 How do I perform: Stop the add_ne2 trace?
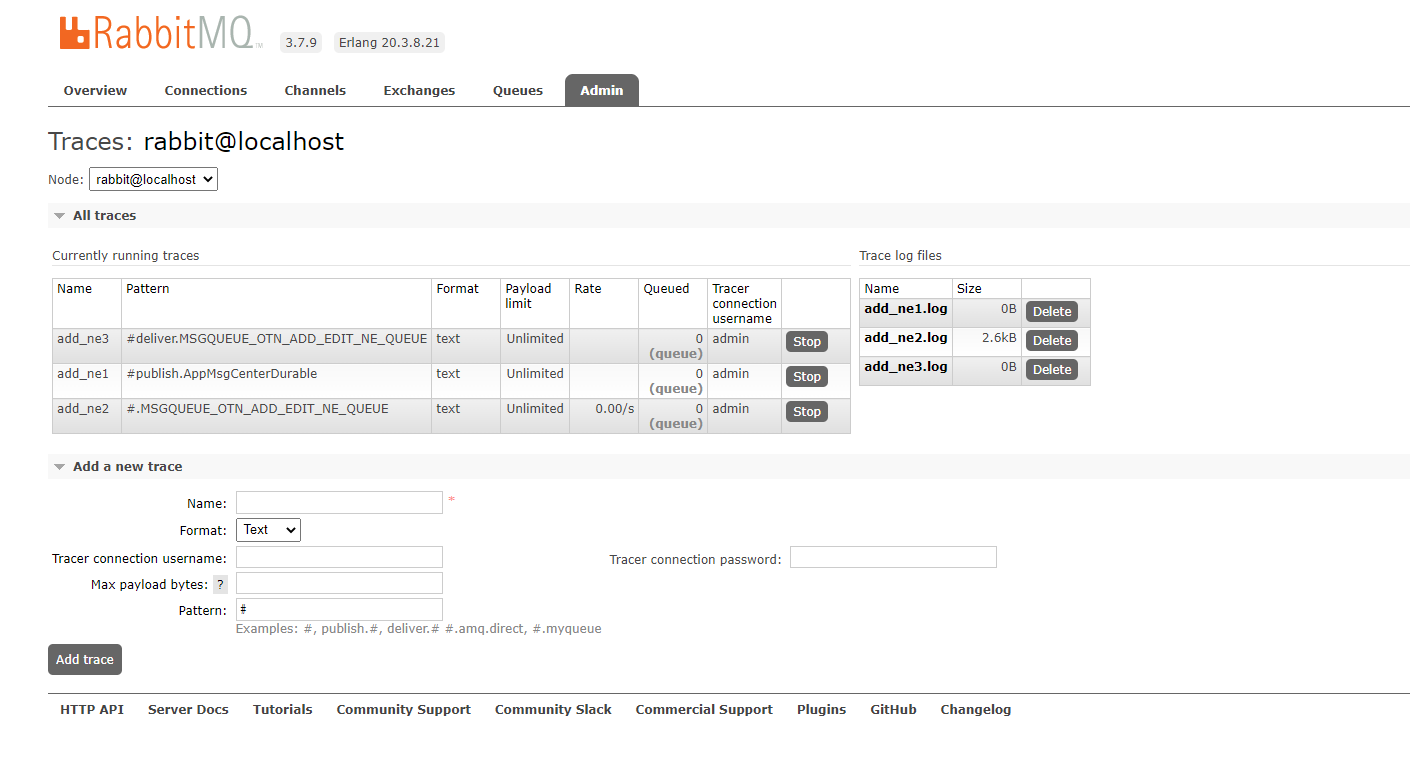click(x=807, y=412)
